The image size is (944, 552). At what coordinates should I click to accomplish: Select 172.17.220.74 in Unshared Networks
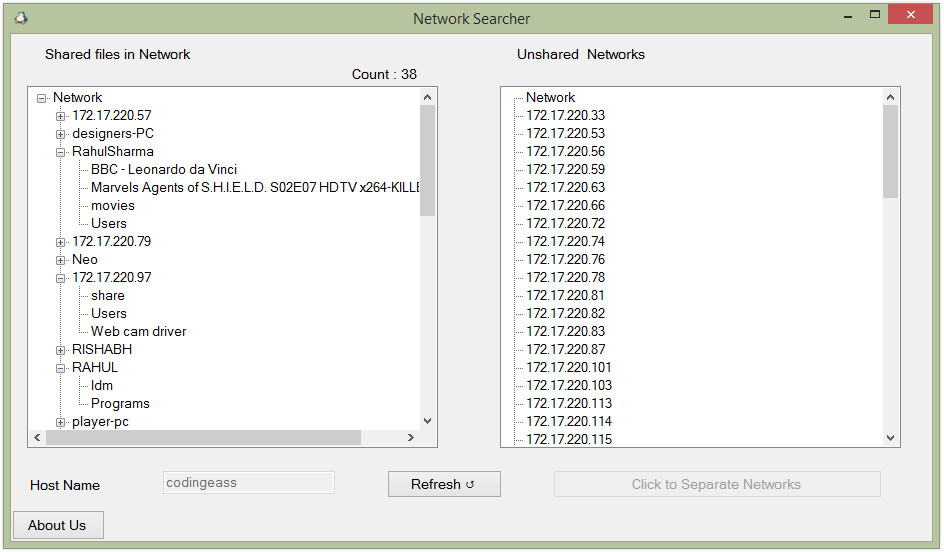point(565,241)
